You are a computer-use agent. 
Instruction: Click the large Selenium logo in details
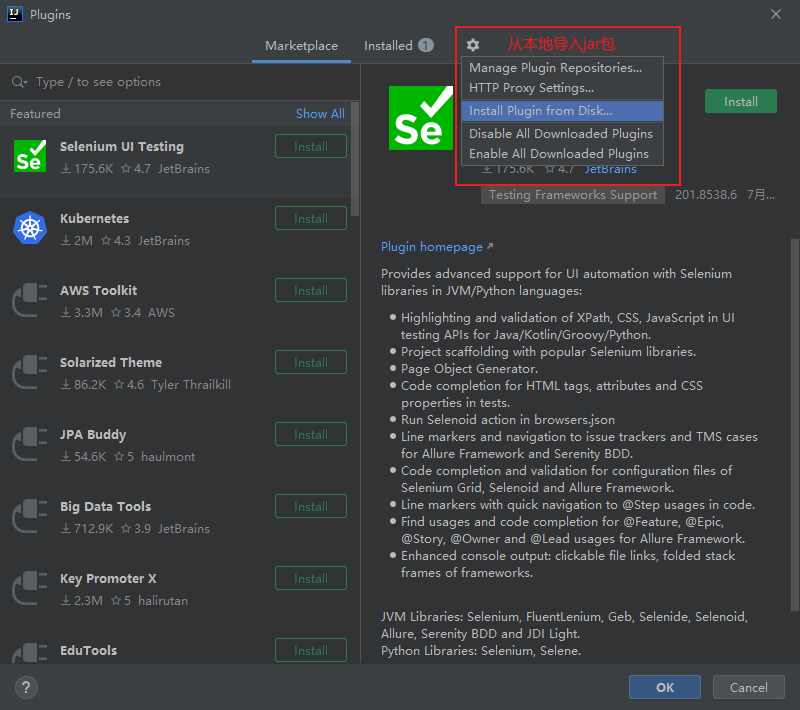[421, 118]
